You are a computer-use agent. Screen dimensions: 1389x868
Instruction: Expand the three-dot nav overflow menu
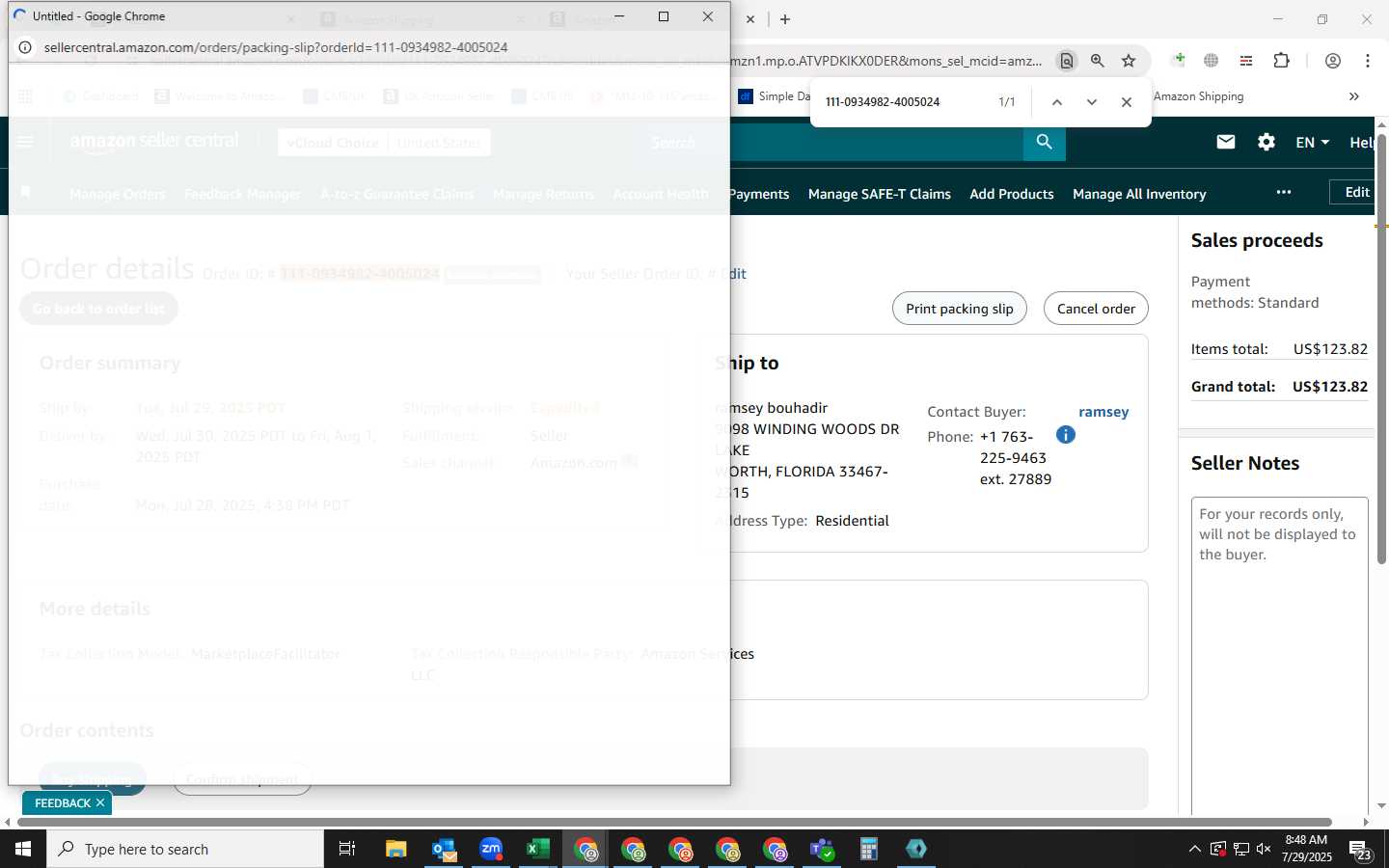(1284, 192)
